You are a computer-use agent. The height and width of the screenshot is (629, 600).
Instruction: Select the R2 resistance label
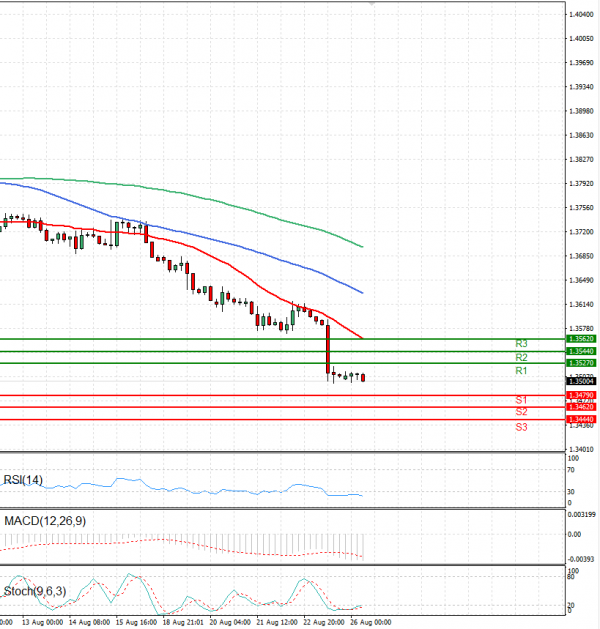pos(521,357)
